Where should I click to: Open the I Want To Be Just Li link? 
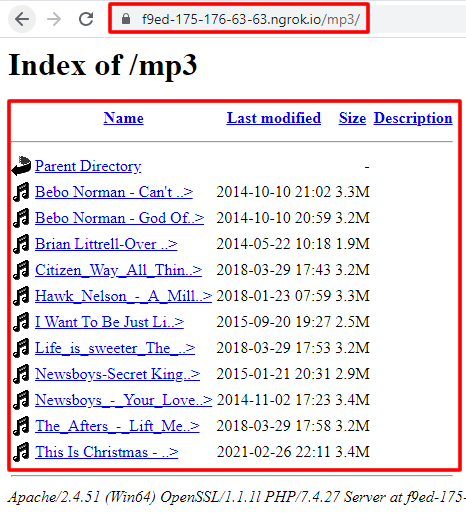109,322
